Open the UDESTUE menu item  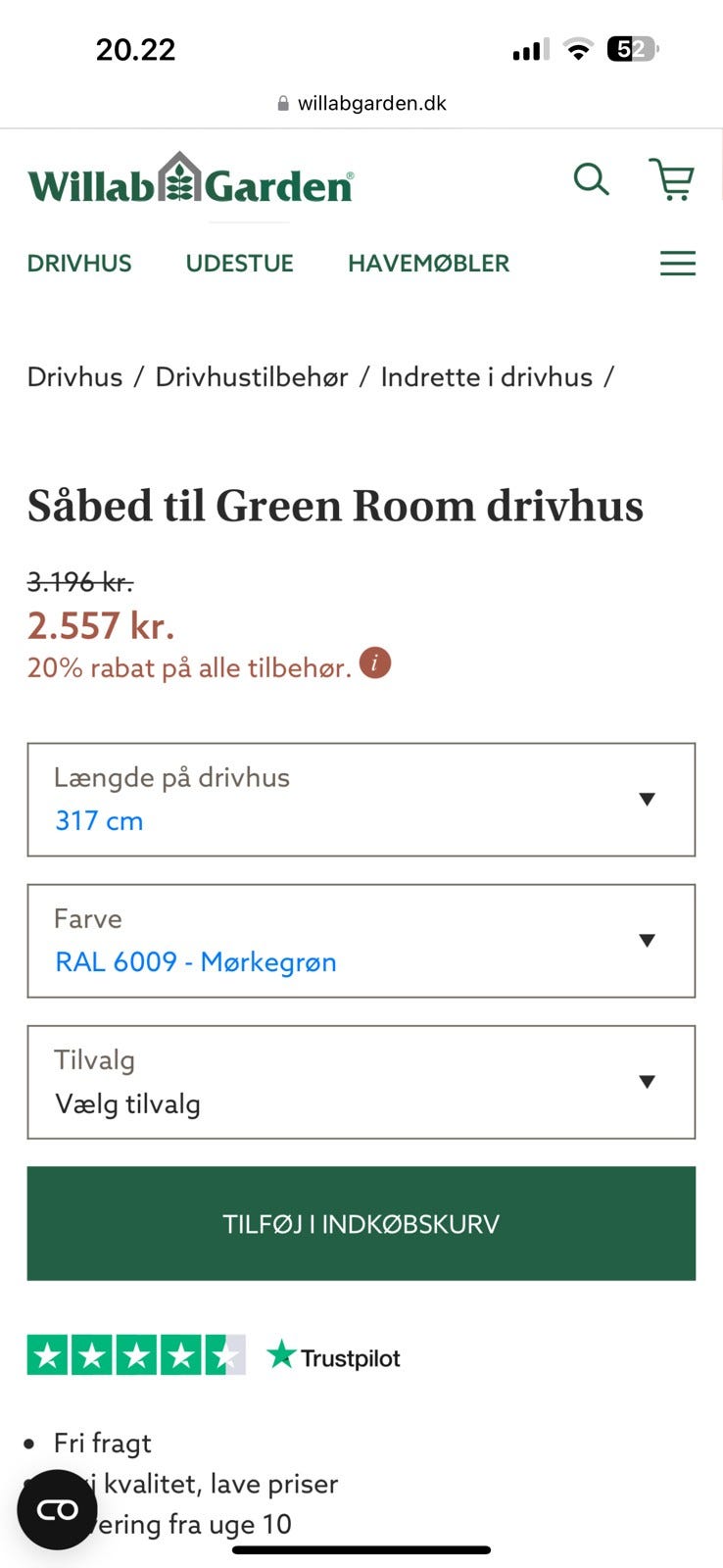240,264
